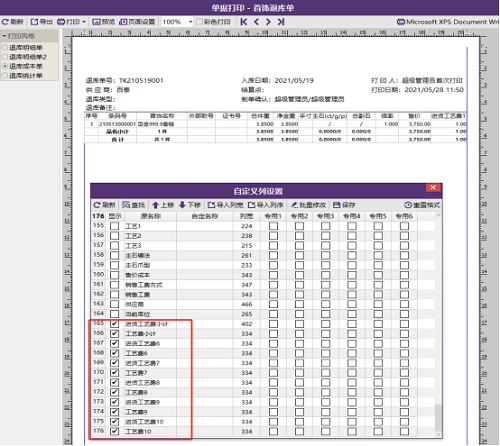Click the 原名称 column header
Viewport: 500px width, 446px height.
tap(150, 216)
